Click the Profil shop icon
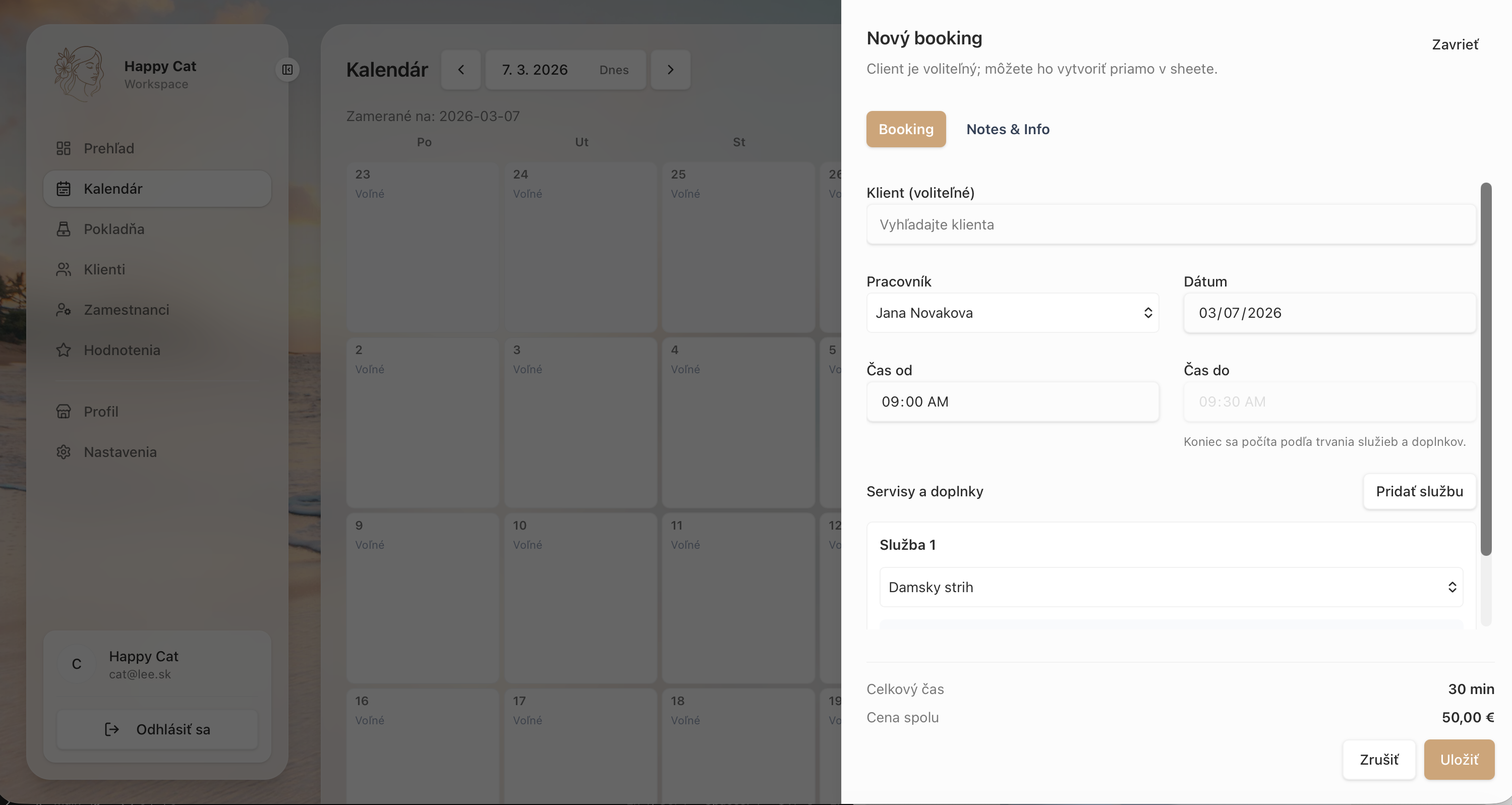Image resolution: width=1512 pixels, height=805 pixels. [64, 411]
